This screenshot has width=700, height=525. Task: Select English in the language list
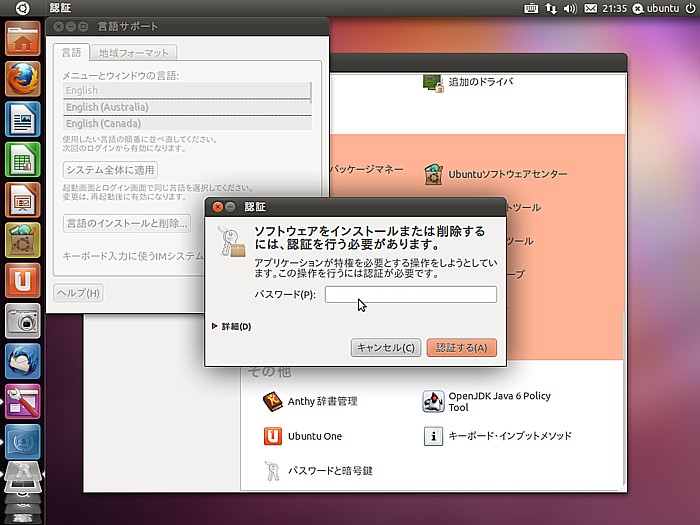[187, 90]
